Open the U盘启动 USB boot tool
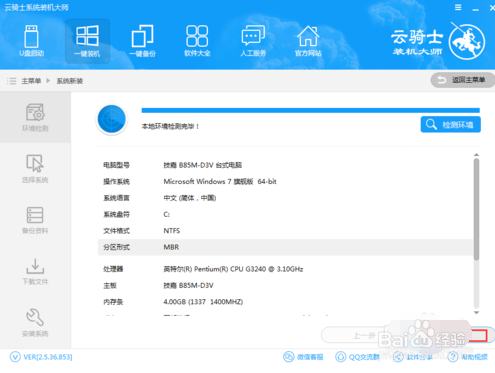This screenshot has height=373, width=495. click(31, 41)
